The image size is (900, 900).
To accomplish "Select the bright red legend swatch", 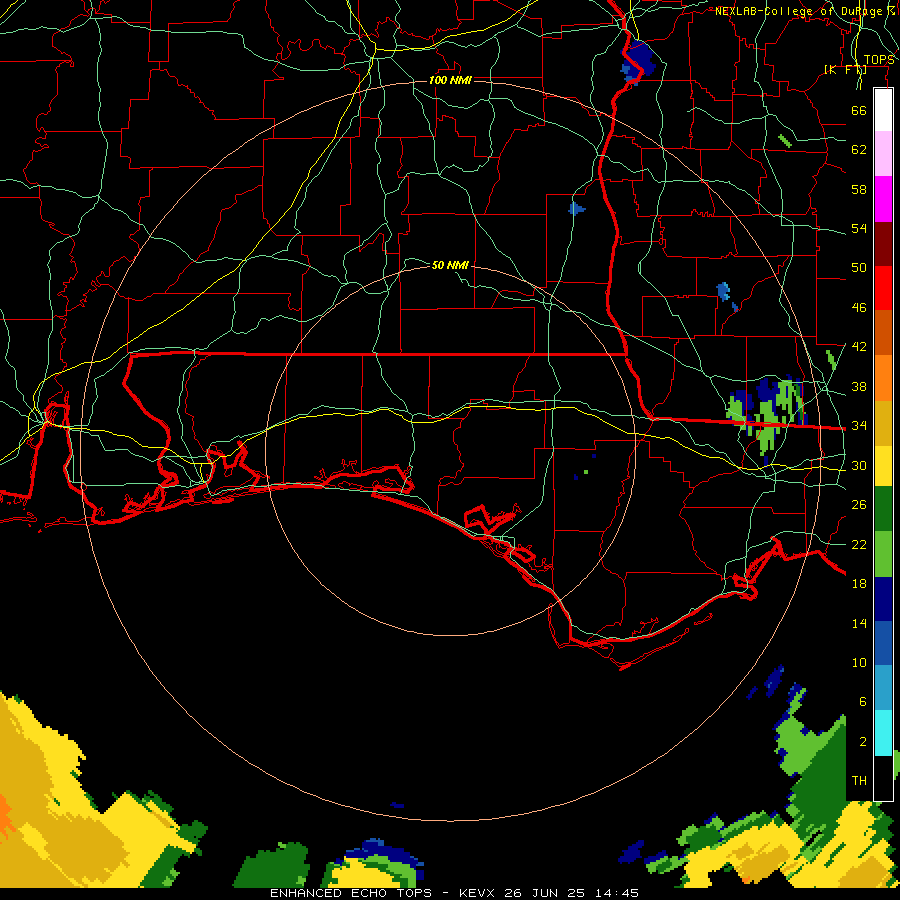I will [883, 288].
